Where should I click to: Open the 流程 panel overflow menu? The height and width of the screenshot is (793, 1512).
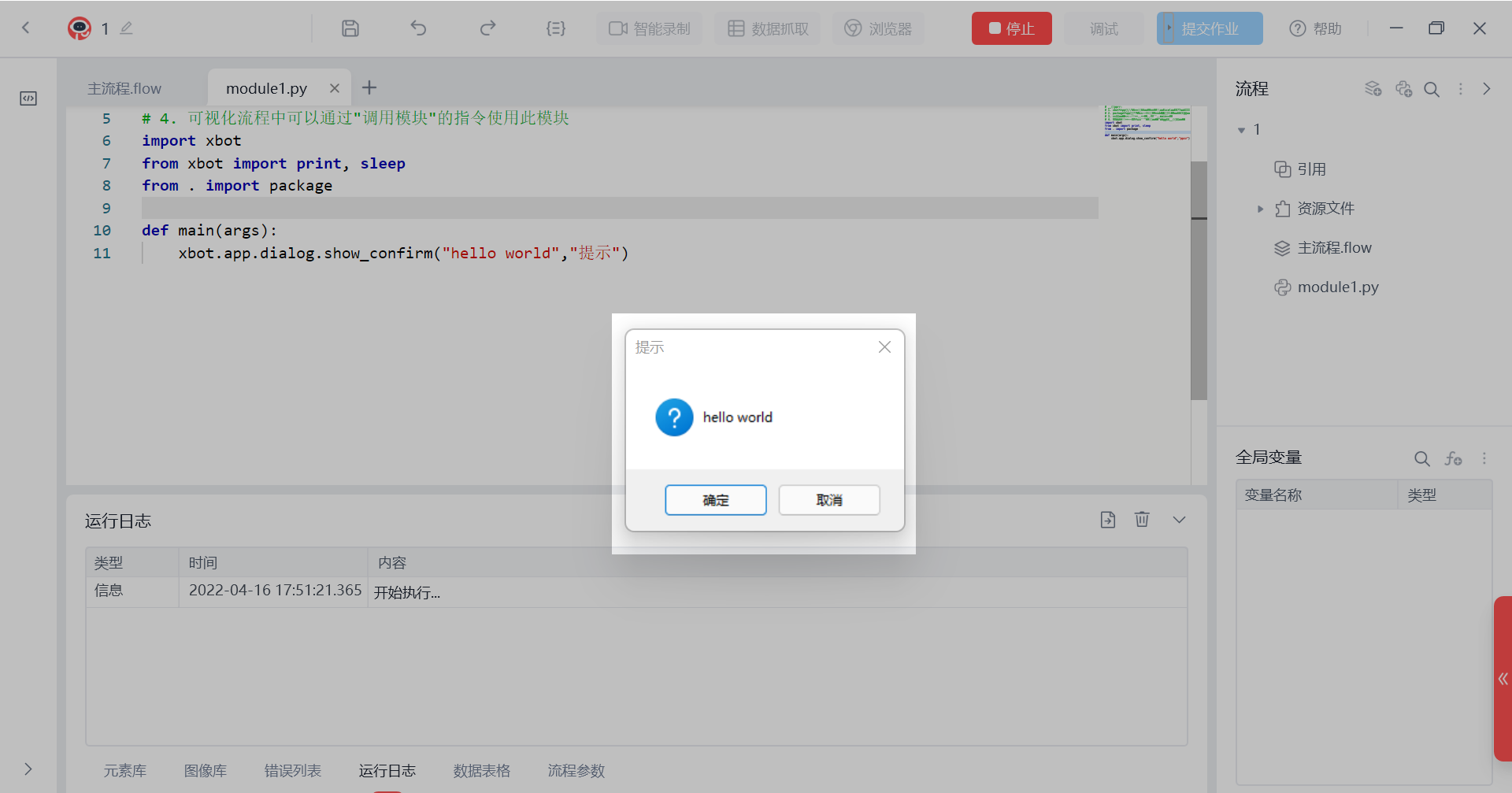(x=1461, y=89)
